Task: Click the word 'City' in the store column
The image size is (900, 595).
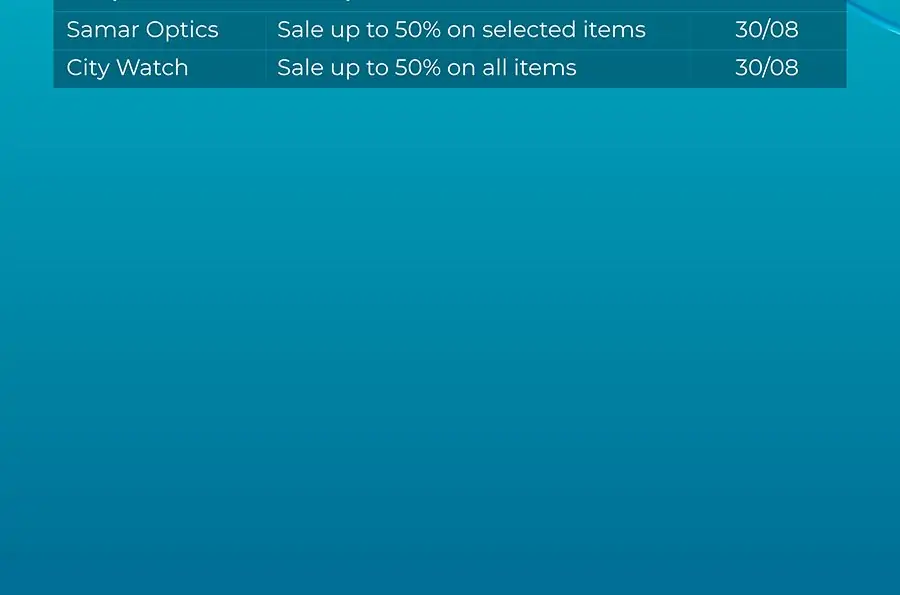Action: point(88,68)
